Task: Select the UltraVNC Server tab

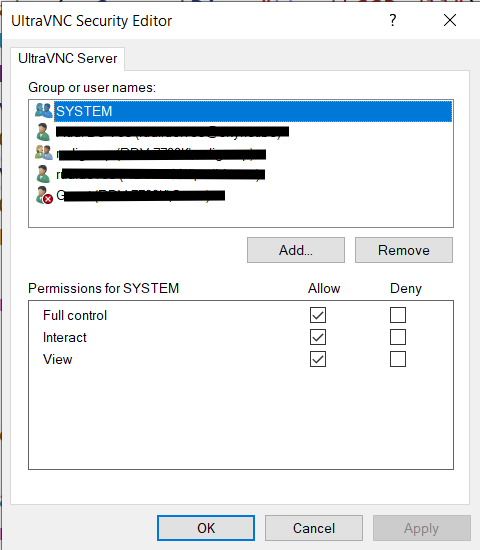Action: click(x=67, y=59)
